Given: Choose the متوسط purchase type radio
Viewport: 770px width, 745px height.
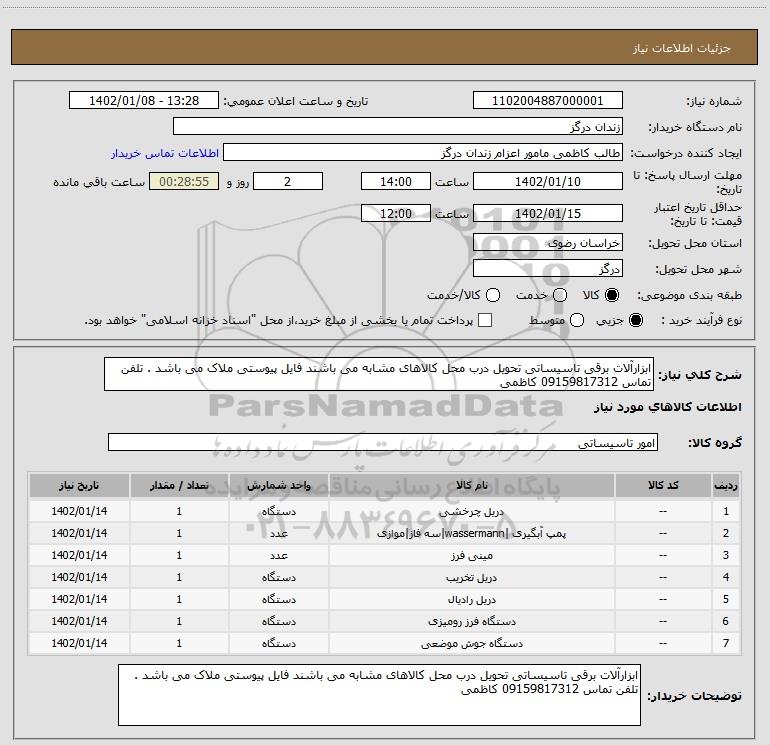Looking at the screenshot, I should coord(577,320).
